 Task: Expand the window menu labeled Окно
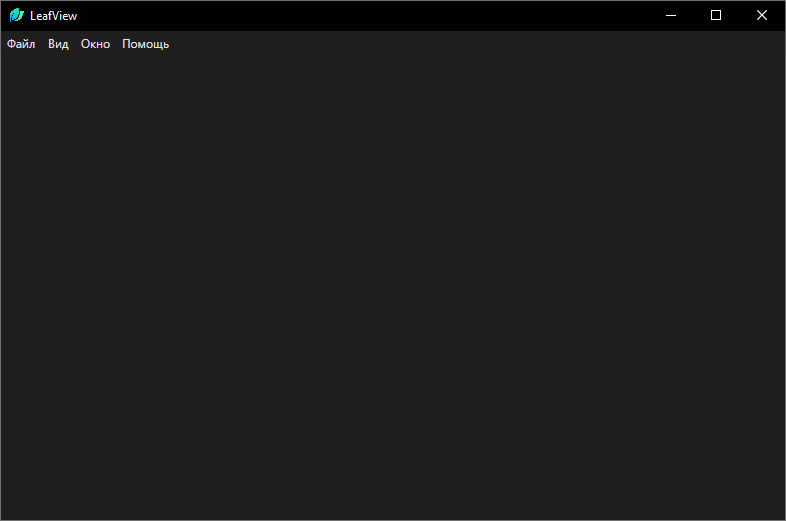point(95,44)
